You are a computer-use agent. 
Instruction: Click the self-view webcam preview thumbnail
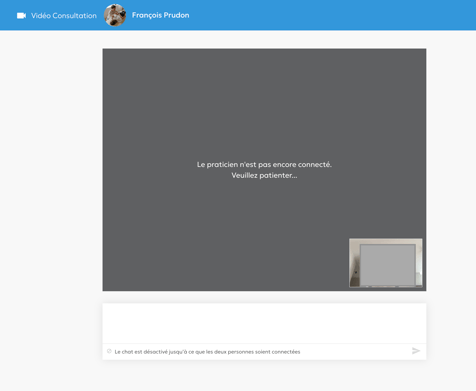click(386, 263)
